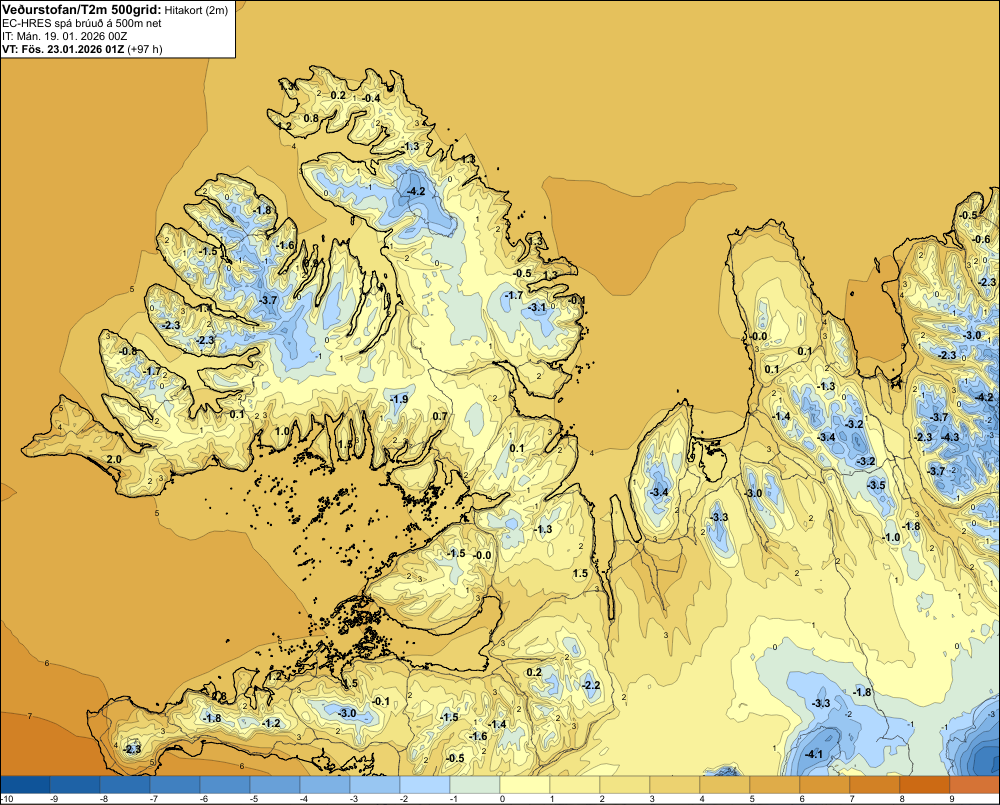Click the legend swatch between 4 and 5

[x=725, y=784]
